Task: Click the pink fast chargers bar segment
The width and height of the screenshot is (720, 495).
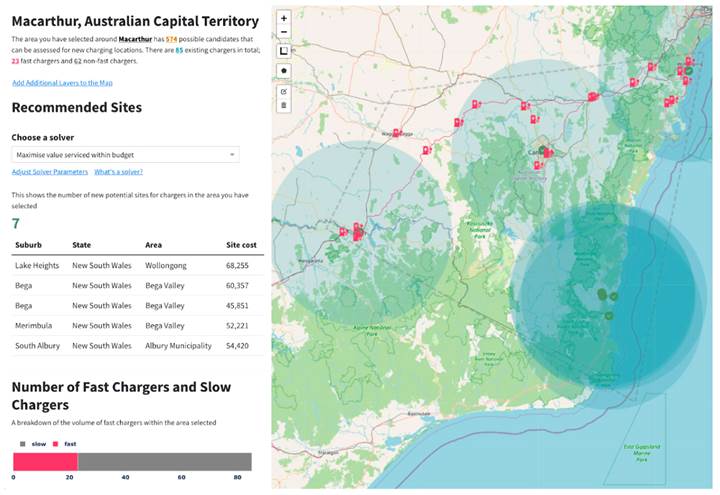Action: (x=45, y=461)
